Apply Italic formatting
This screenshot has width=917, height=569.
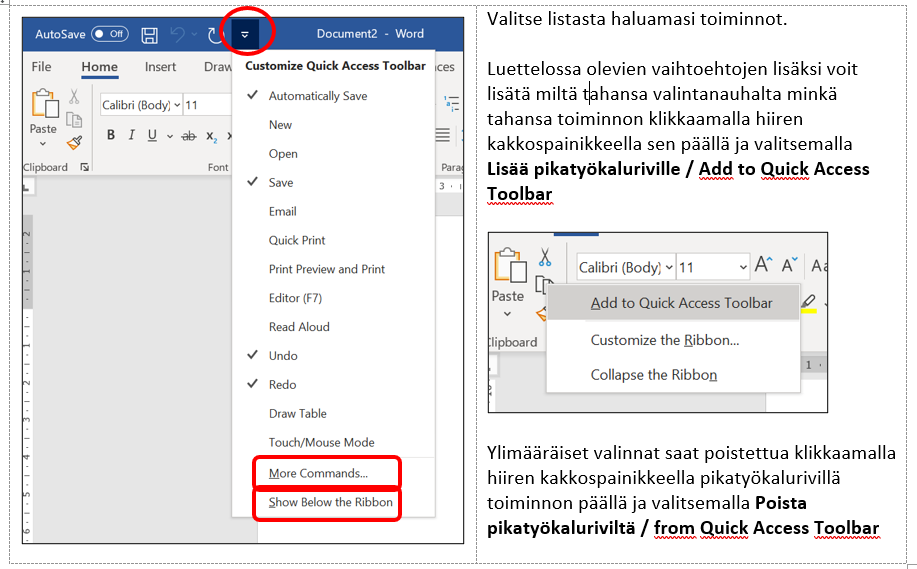coord(131,136)
